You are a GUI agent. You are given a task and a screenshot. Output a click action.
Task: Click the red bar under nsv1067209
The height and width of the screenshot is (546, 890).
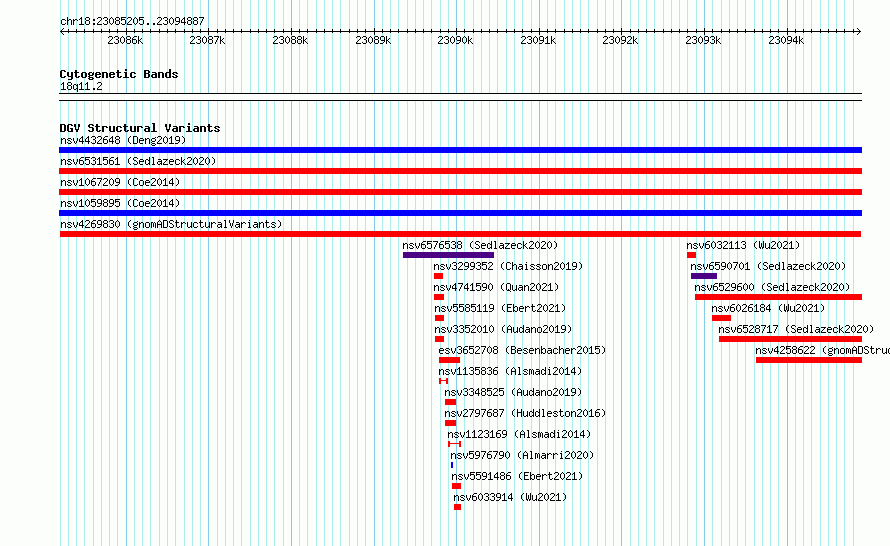pyautogui.click(x=460, y=192)
